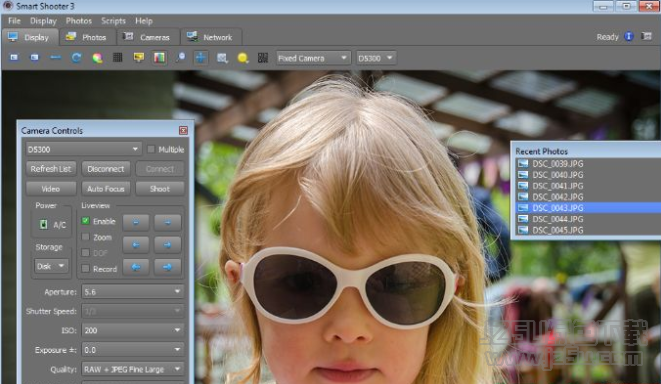Click the medium right arrow beside Zoom
Viewport: 661px width, 384px height.
pyautogui.click(x=167, y=244)
